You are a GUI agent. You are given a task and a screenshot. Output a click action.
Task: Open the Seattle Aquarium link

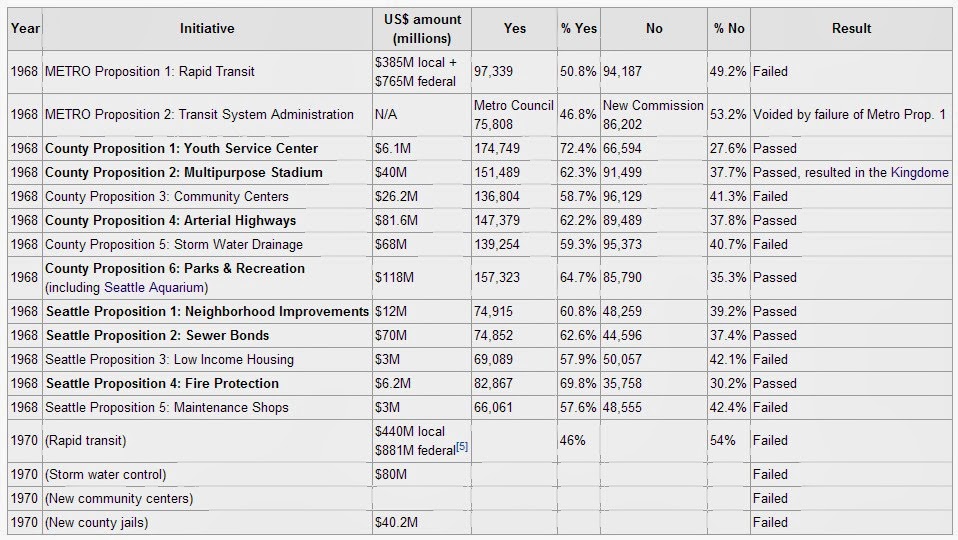(x=155, y=287)
